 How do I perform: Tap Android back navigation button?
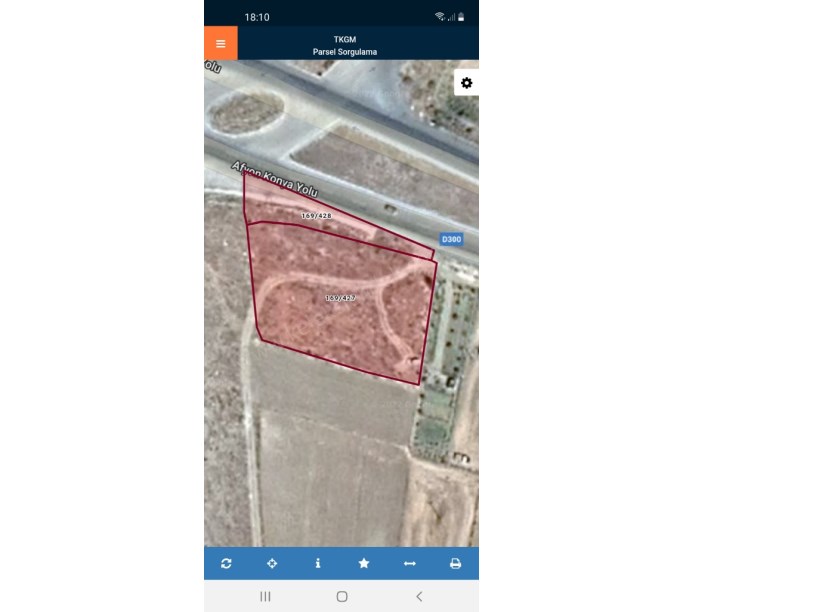419,596
